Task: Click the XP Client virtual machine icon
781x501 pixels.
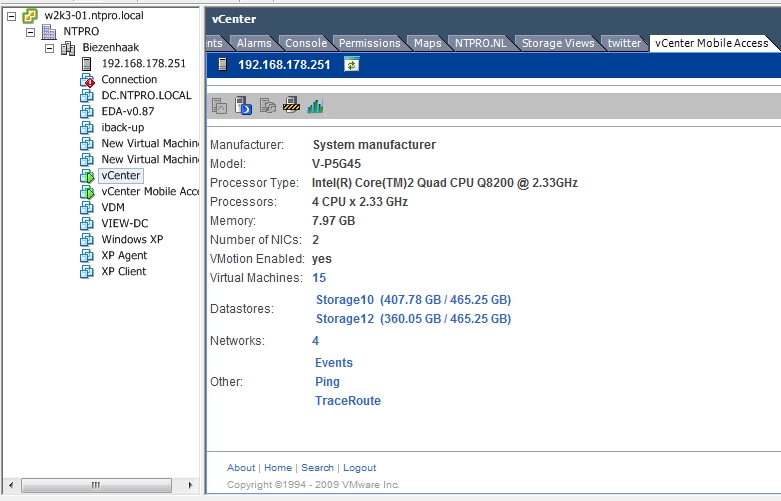Action: 87,271
